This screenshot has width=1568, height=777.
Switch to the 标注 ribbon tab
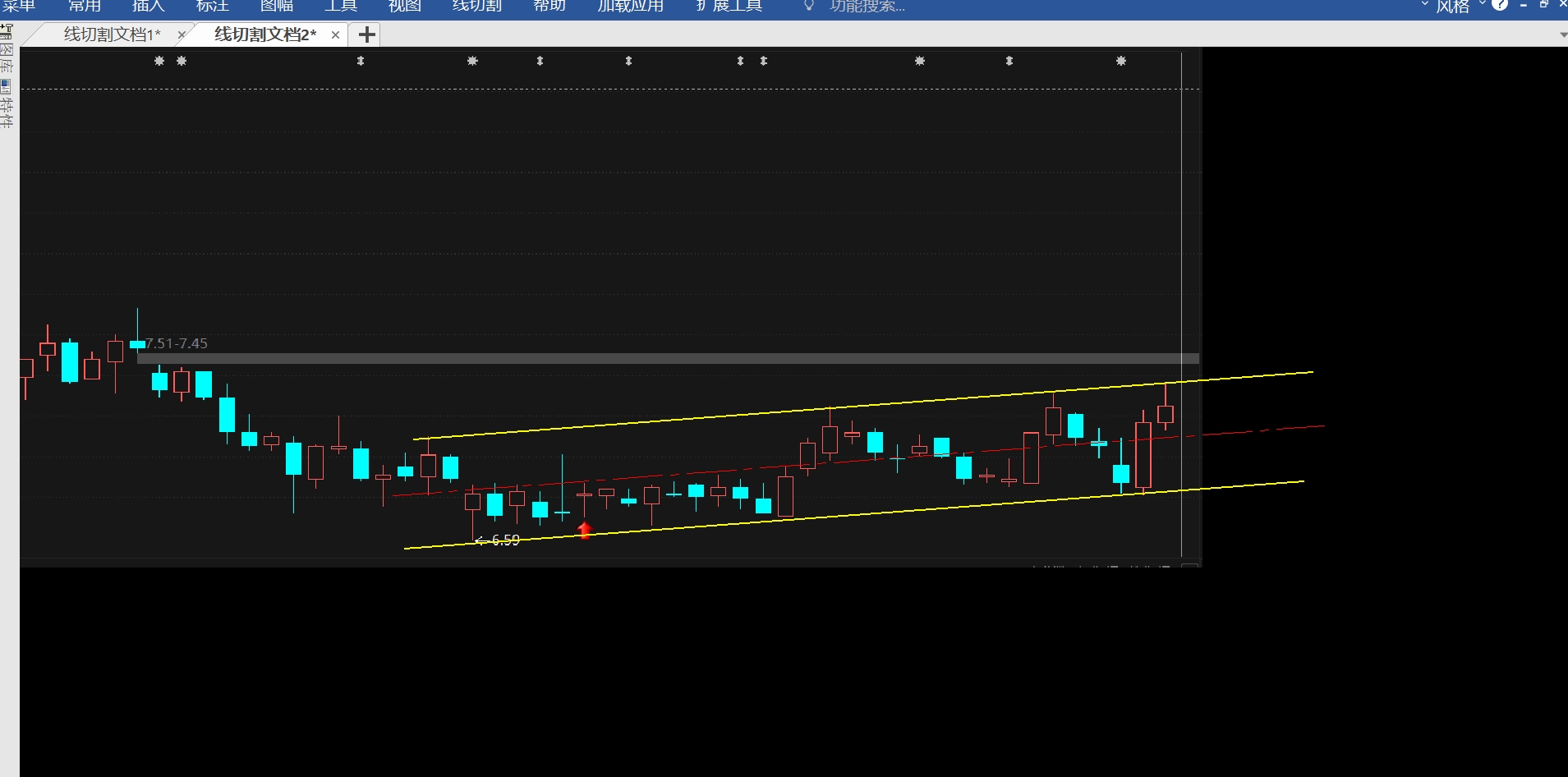212,6
